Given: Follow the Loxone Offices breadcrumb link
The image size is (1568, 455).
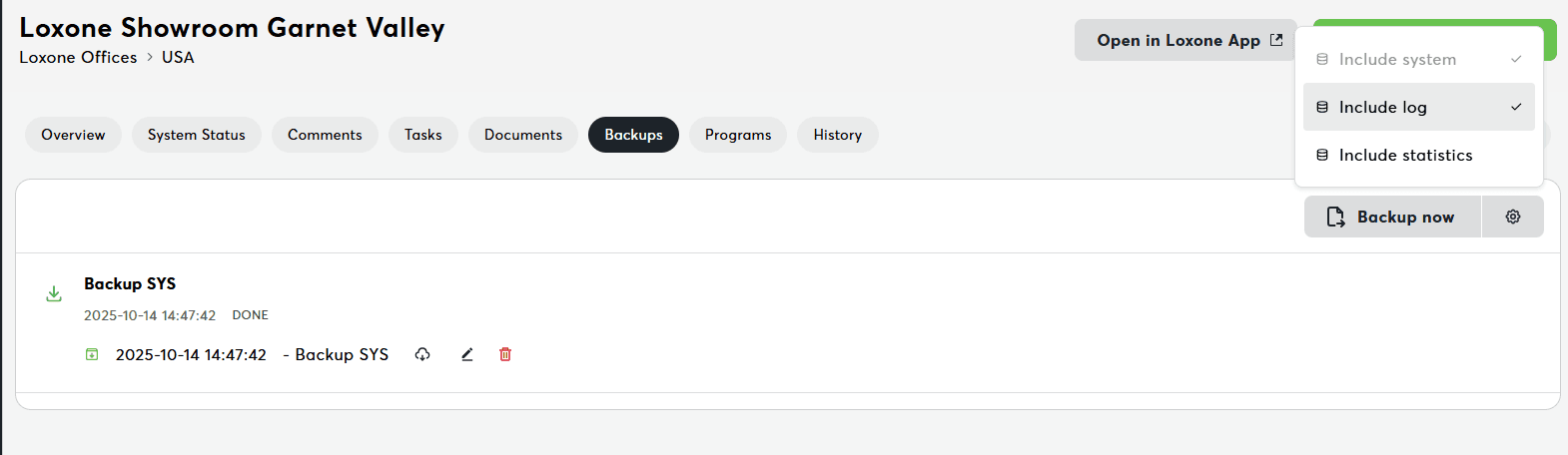Looking at the screenshot, I should [x=78, y=57].
